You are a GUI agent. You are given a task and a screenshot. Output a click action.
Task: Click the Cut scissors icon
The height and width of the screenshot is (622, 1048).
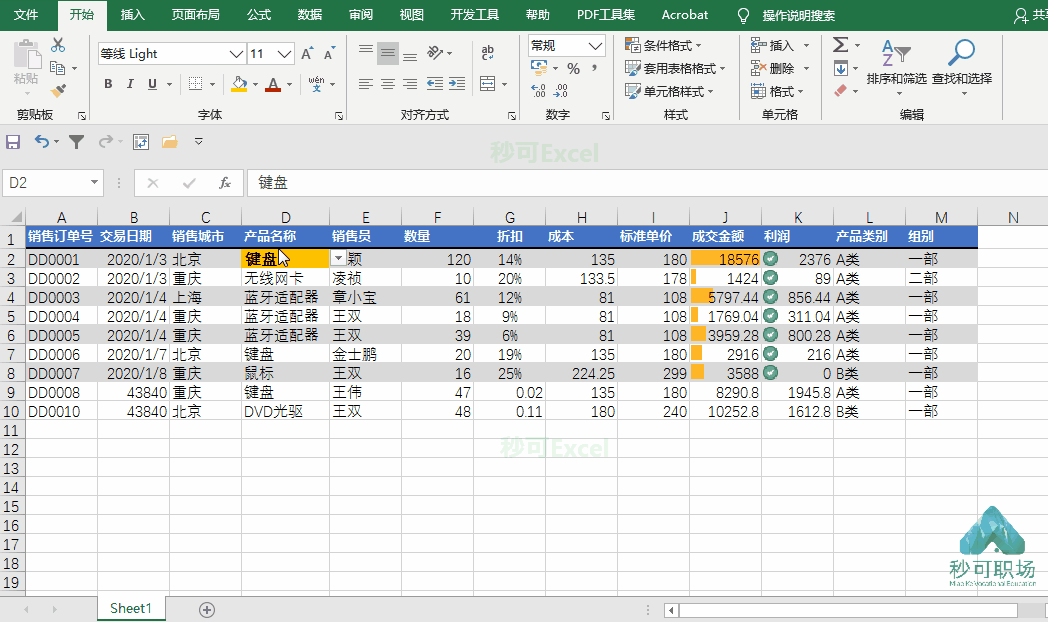pos(58,45)
